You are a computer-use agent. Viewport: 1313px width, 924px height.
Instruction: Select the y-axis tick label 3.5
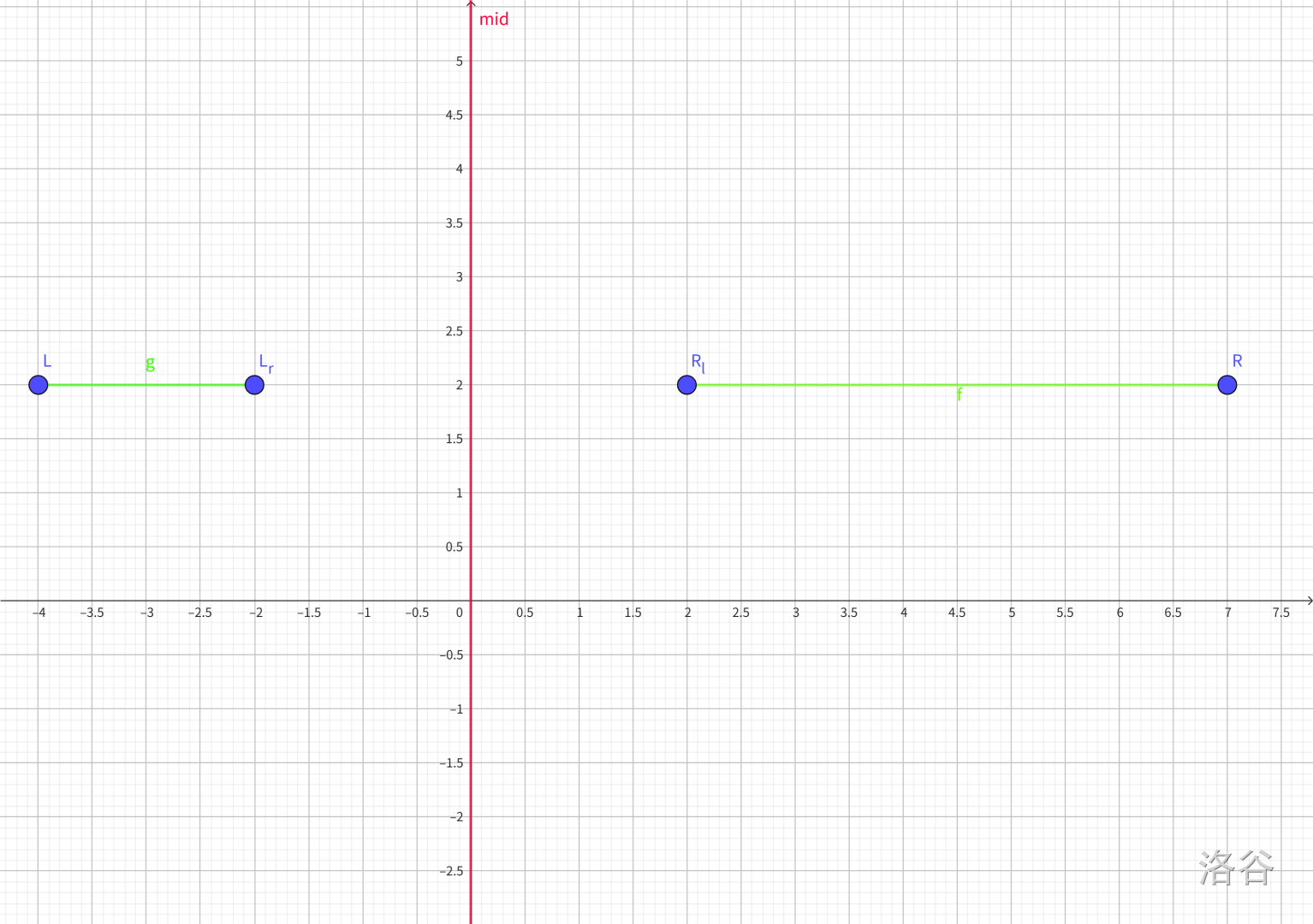click(x=454, y=223)
